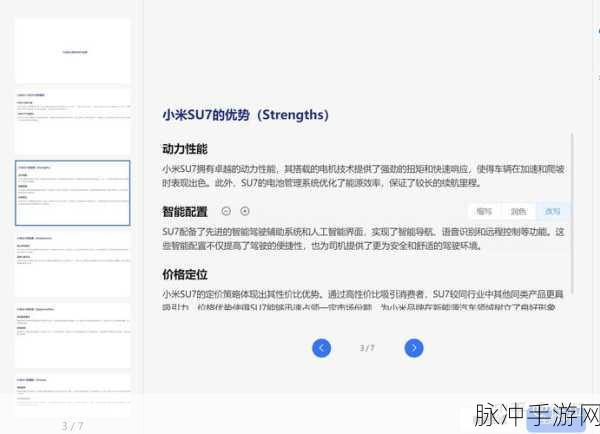Click the 缩写 button in the 智能配置 row
Viewport: 600px width, 434px height.
pos(484,211)
